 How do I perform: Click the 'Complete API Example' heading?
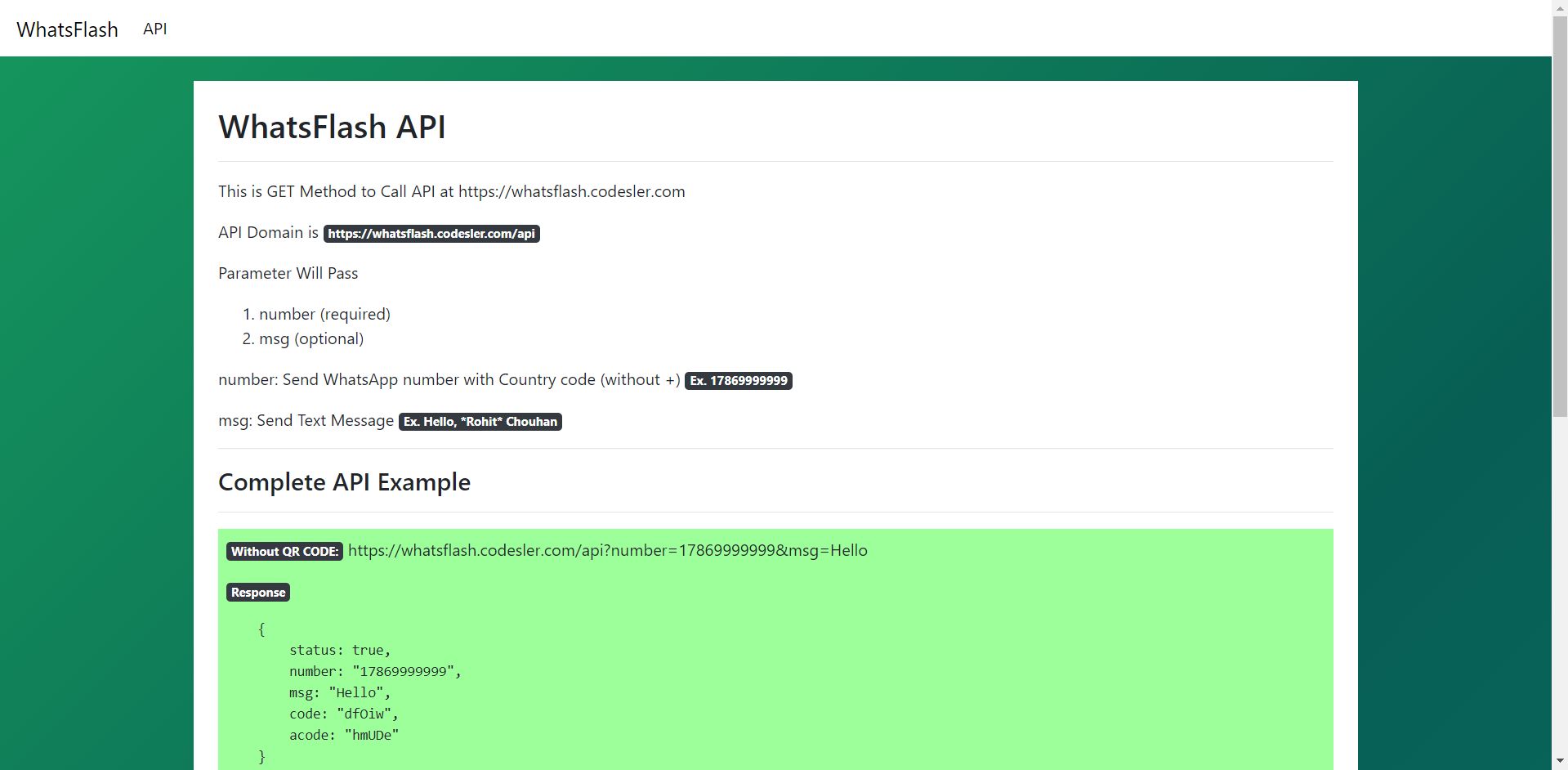[344, 482]
